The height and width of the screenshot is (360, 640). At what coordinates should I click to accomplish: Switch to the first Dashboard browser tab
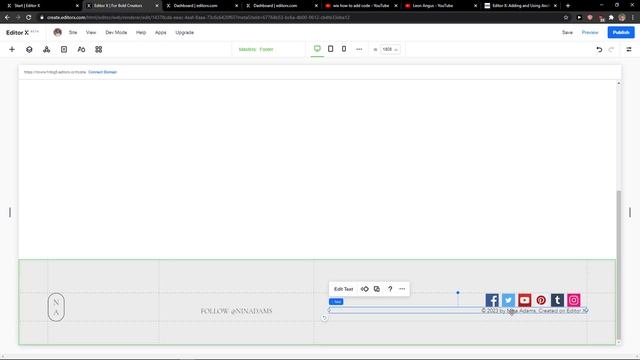pos(201,6)
